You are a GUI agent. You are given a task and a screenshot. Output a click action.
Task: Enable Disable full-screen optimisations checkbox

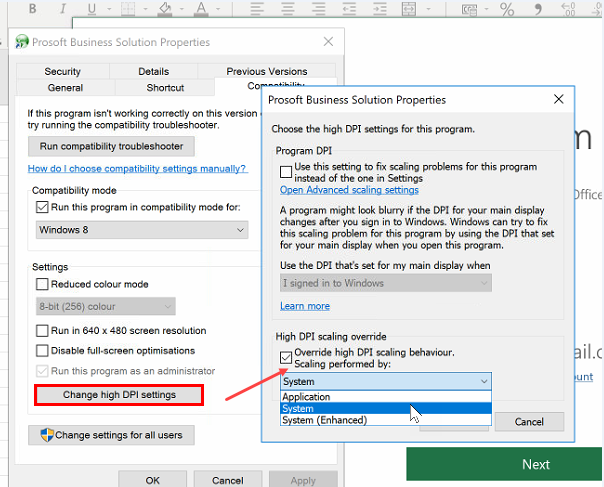(x=42, y=351)
